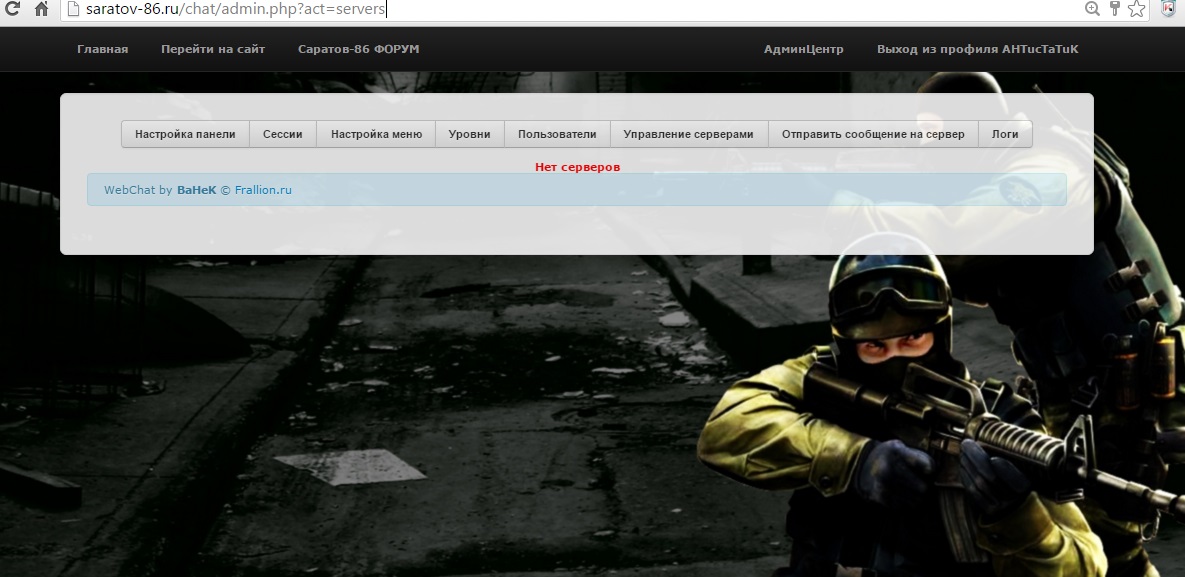Open the zoom magnifier icon in address bar
This screenshot has width=1185, height=577.
tap(1092, 9)
